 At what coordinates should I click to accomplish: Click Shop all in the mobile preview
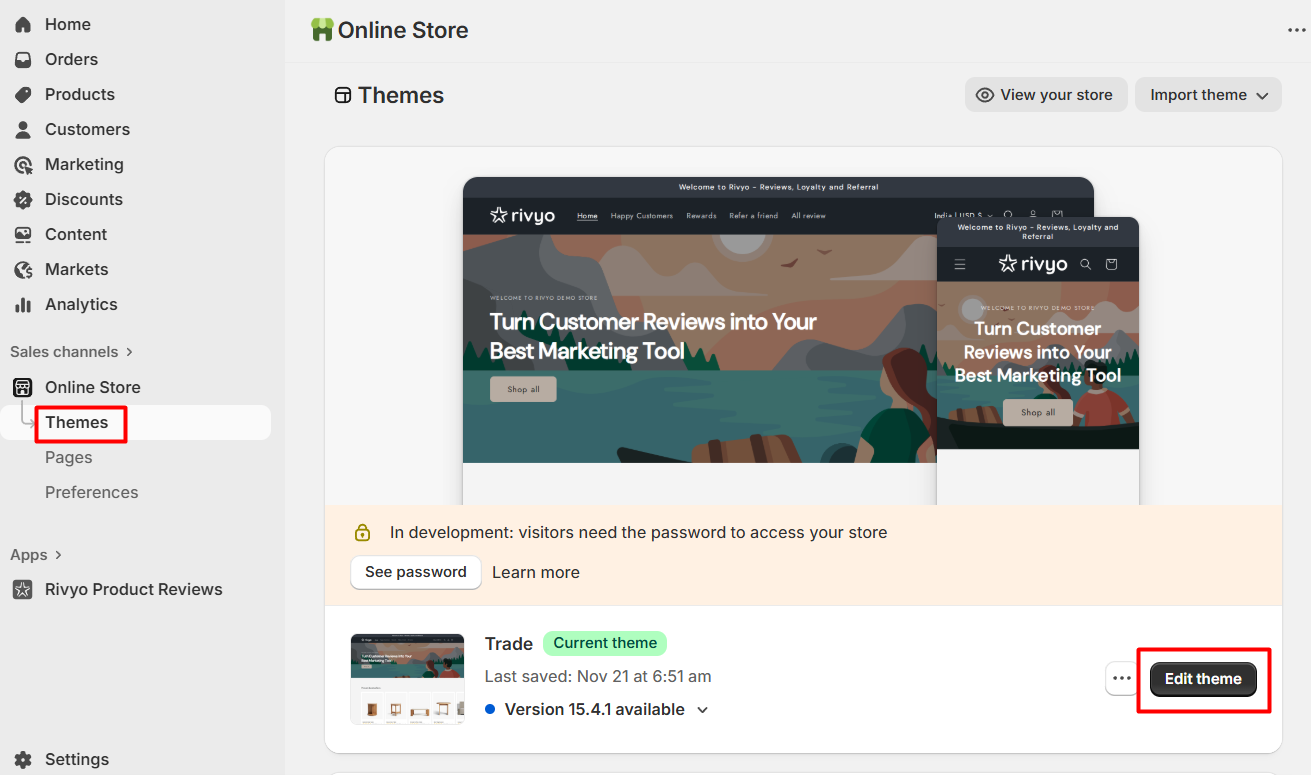pyautogui.click(x=1037, y=412)
